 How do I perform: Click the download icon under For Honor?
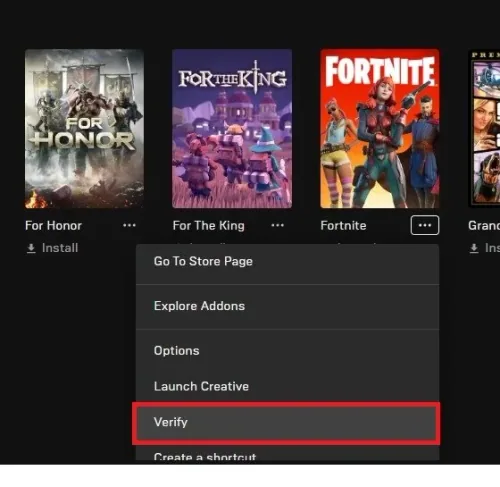[x=31, y=248]
